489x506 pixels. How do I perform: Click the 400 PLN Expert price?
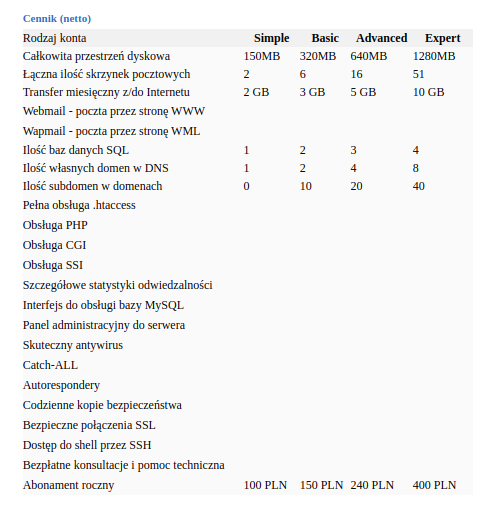pos(434,485)
